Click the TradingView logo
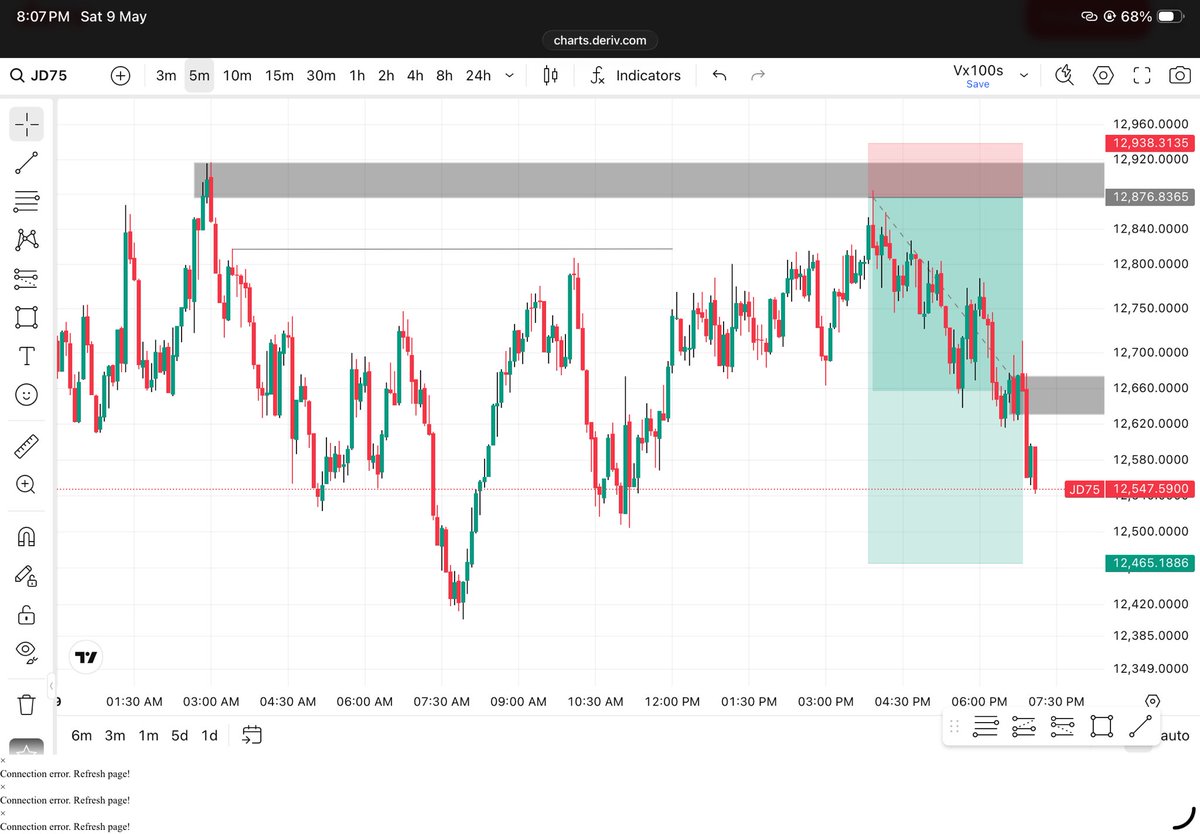The width and height of the screenshot is (1200, 834). (x=86, y=657)
